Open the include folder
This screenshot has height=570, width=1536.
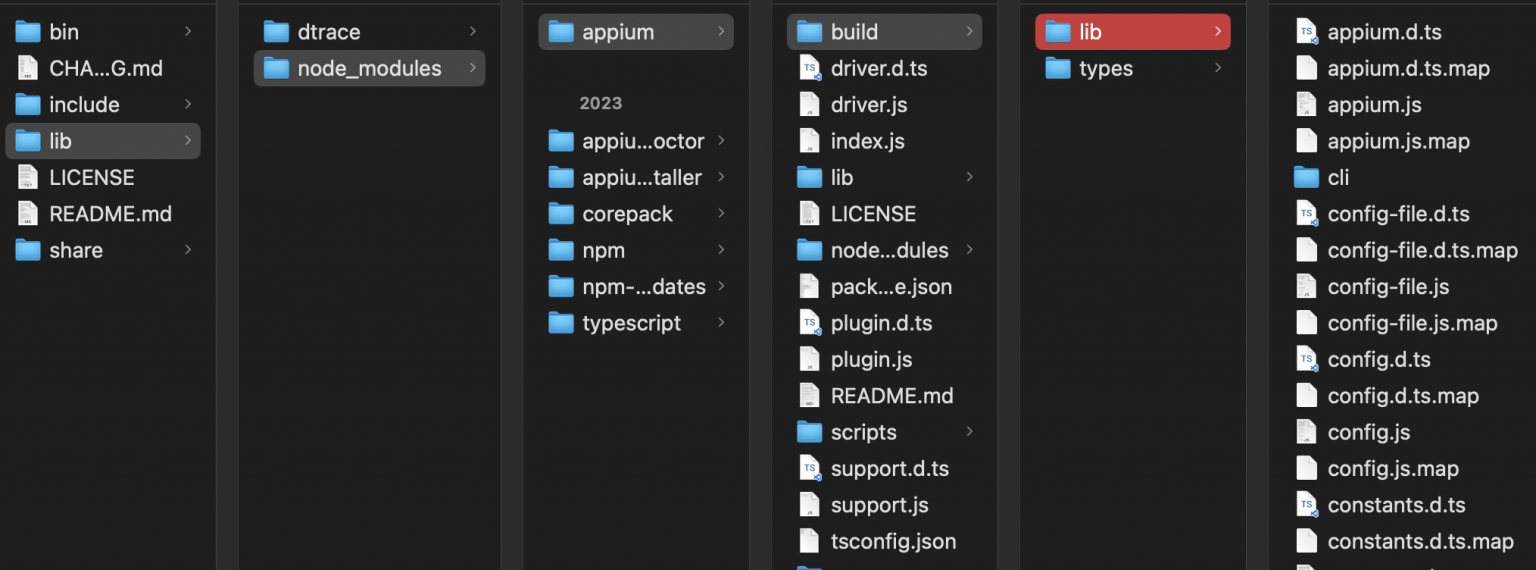[84, 105]
